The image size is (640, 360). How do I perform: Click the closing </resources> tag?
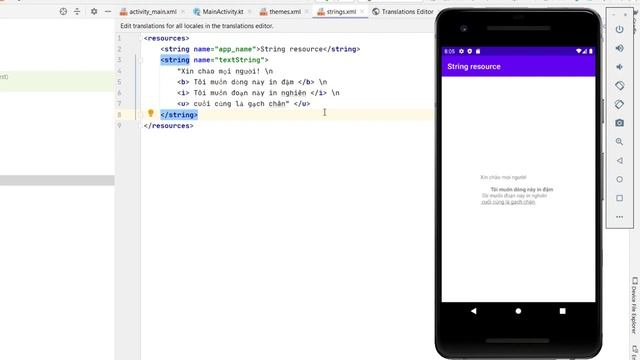tap(169, 126)
